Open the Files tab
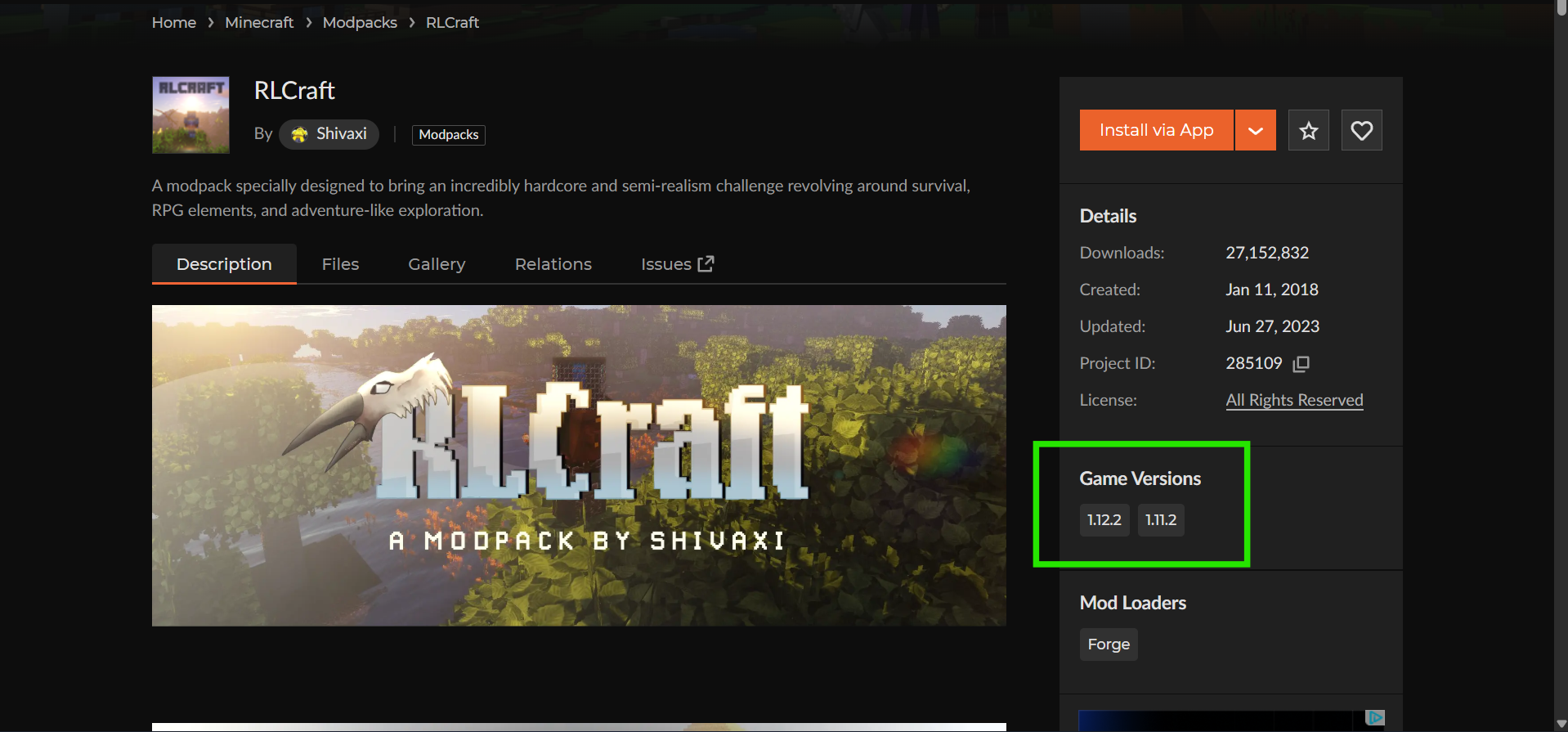 (340, 264)
